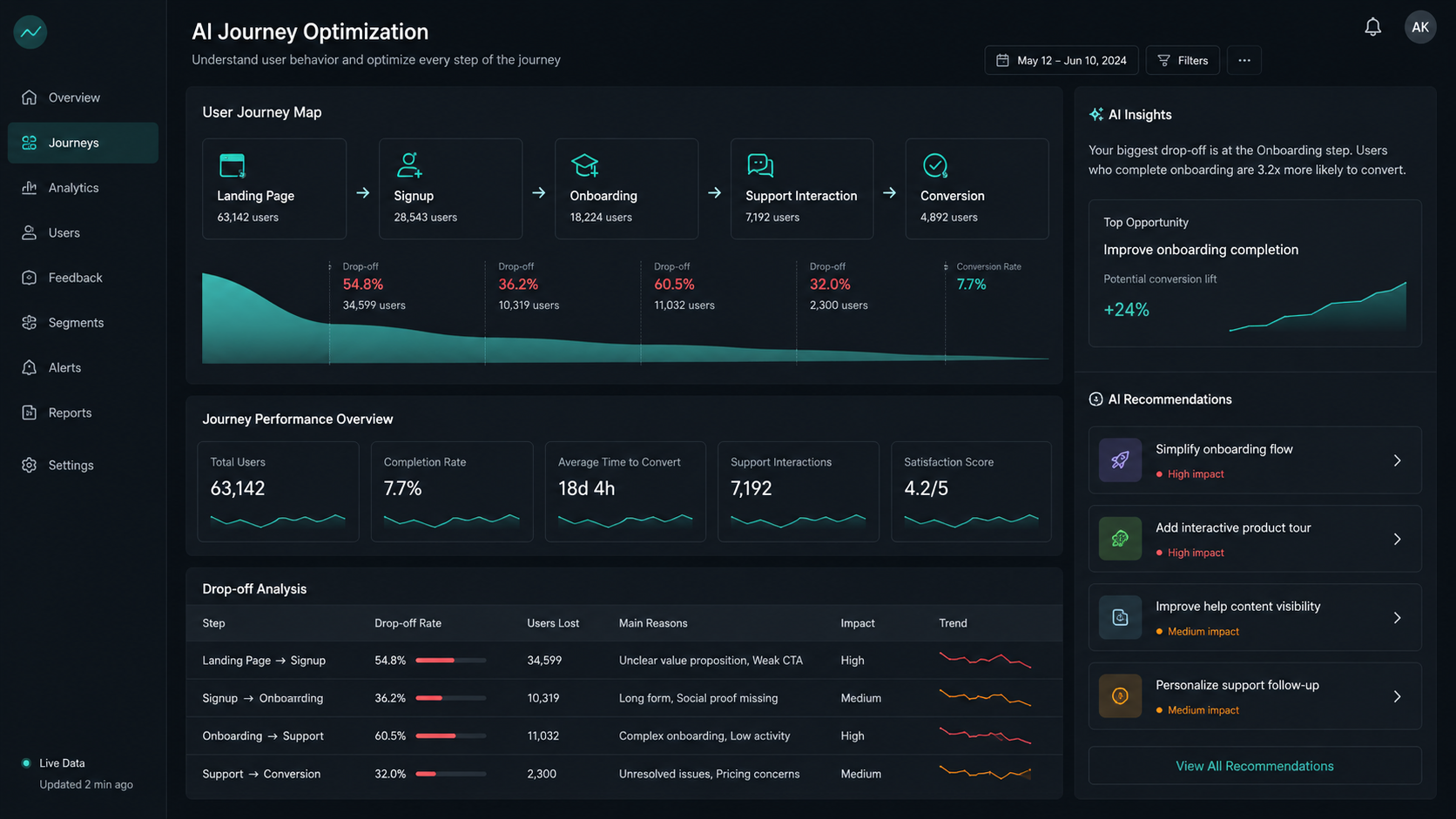Go to Overview in sidebar
This screenshot has height=819, width=1456.
[83, 97]
